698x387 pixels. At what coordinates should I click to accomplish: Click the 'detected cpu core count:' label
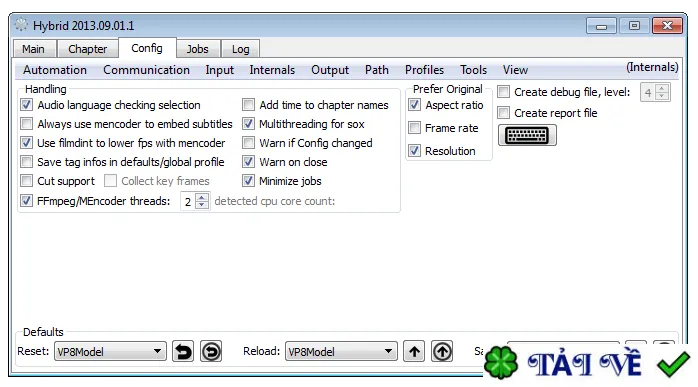pos(275,201)
